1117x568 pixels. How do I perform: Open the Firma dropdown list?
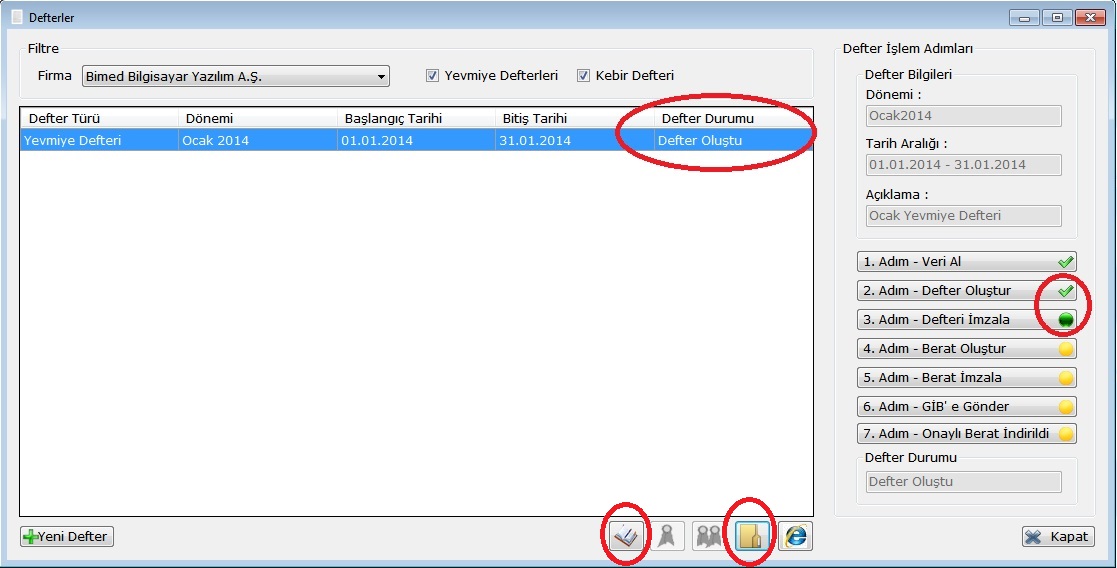point(236,76)
